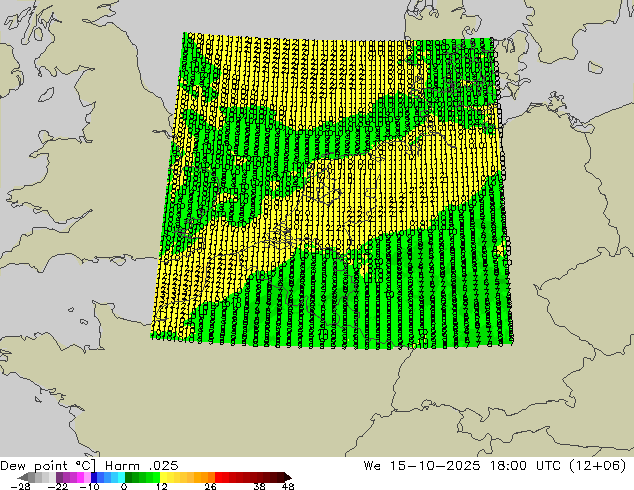This screenshot has width=634, height=490.
Task: Click the grey left arrow end of legend
Action: (23, 477)
